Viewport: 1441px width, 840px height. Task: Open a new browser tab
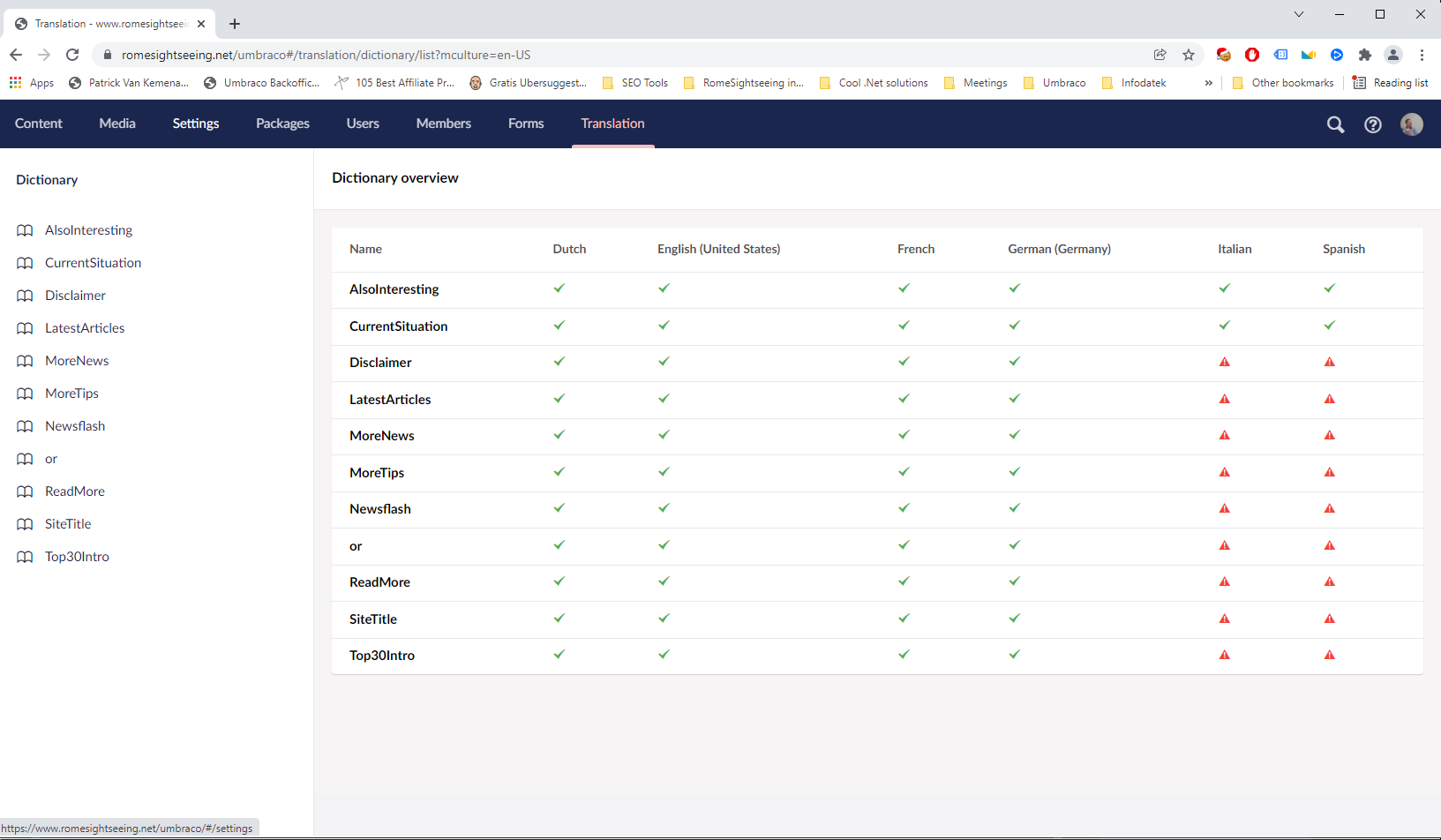point(235,24)
